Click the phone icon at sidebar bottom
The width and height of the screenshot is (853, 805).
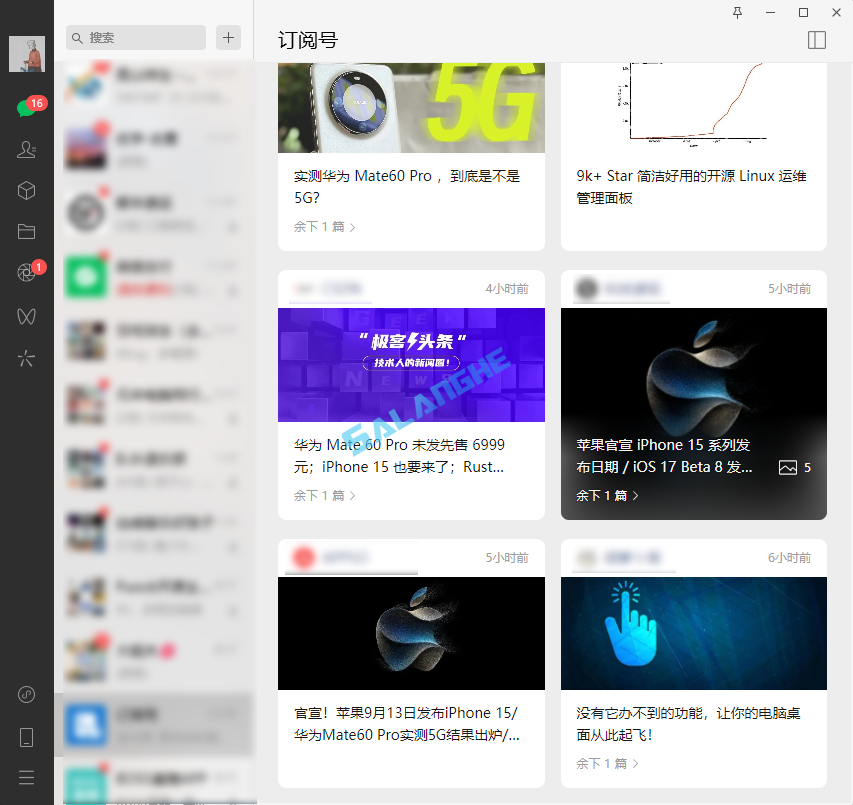click(x=26, y=738)
